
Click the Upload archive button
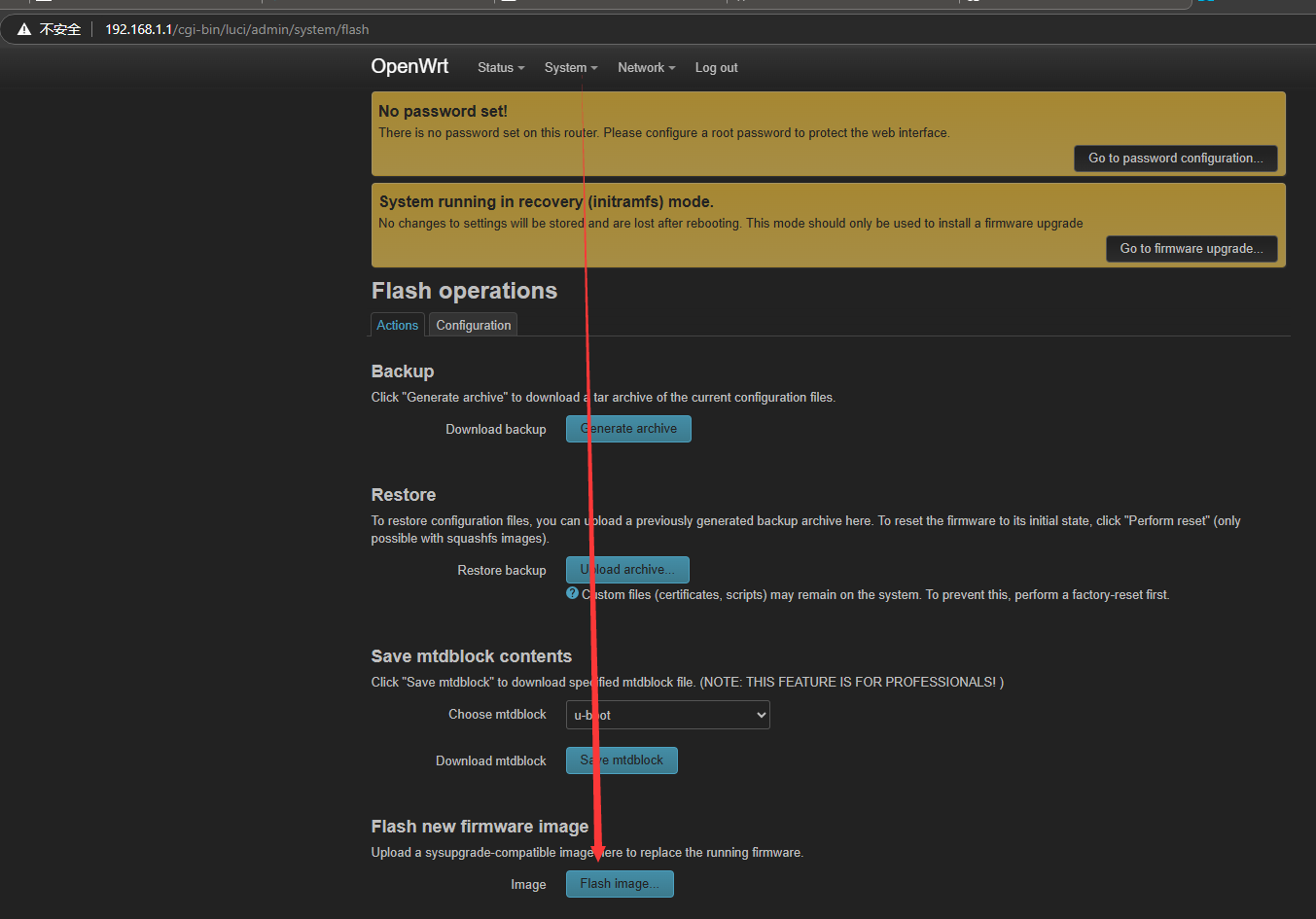click(627, 570)
